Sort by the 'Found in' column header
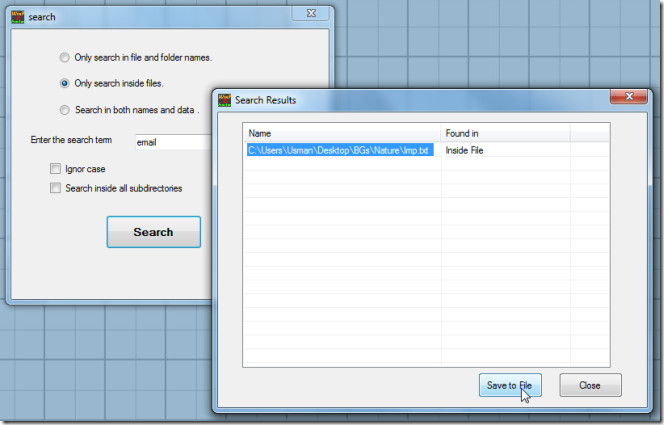Image resolution: width=664 pixels, height=425 pixels. (505, 133)
